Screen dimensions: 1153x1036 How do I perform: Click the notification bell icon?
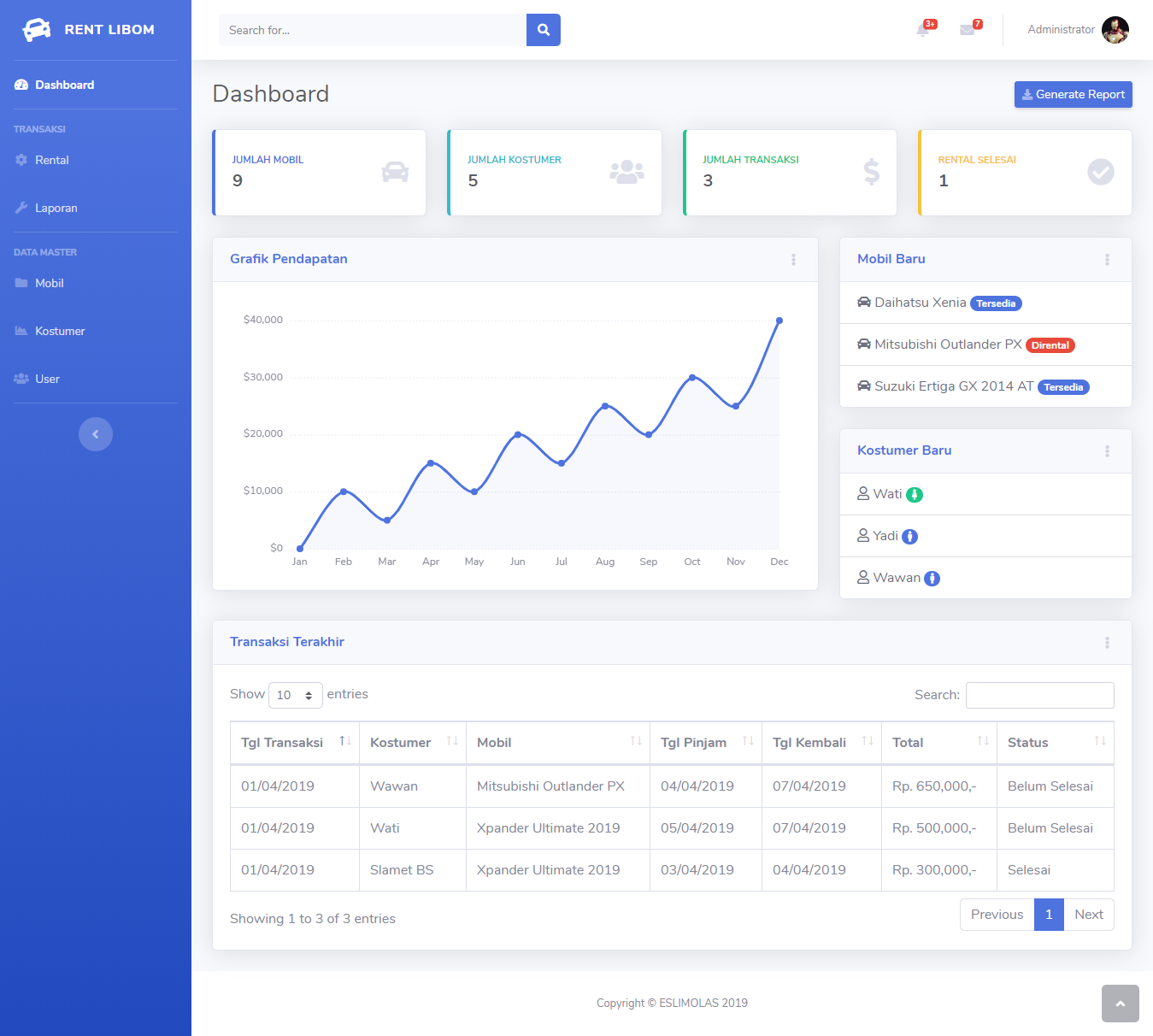[x=923, y=30]
